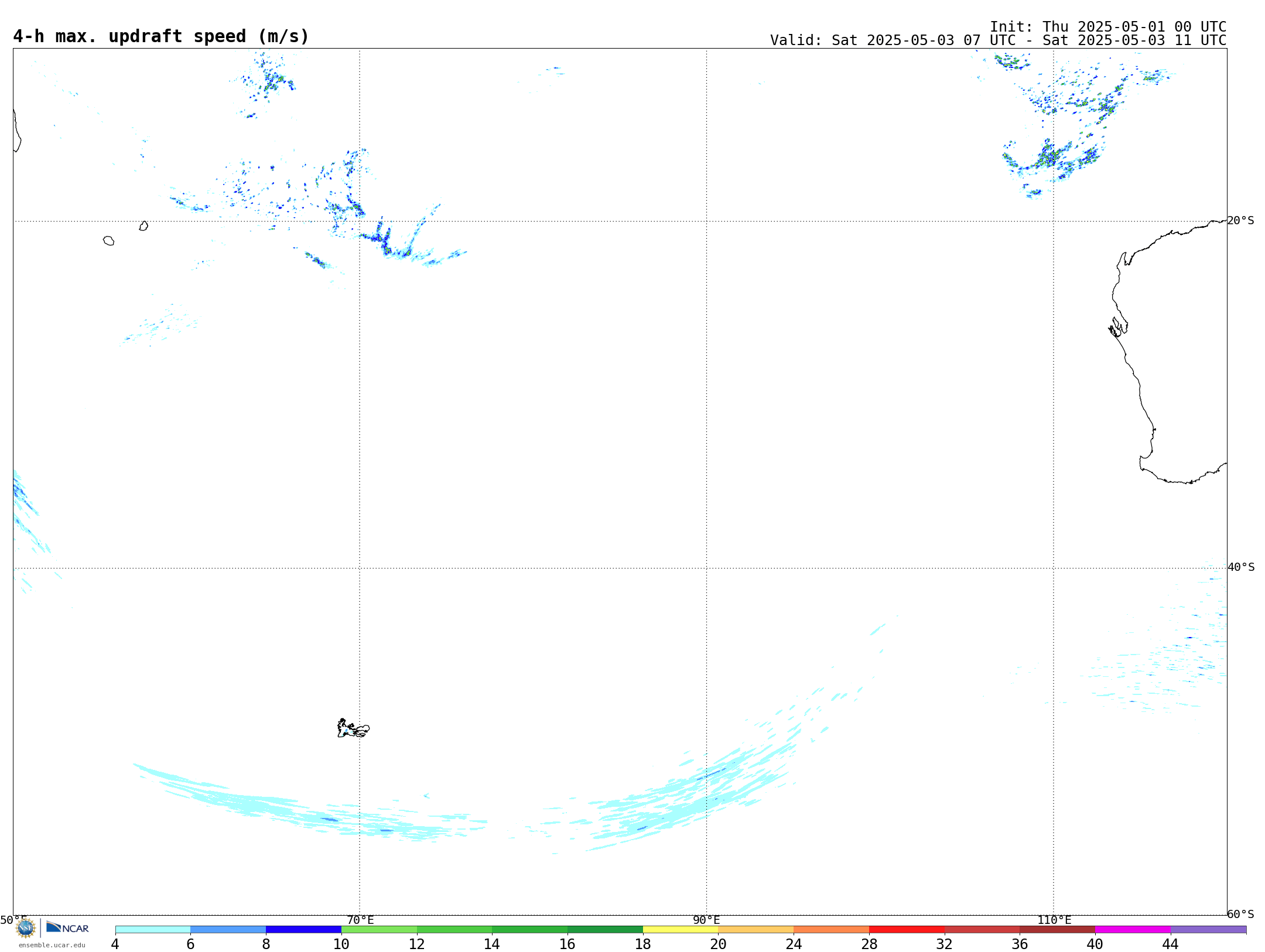Image resolution: width=1265 pixels, height=952 pixels.
Task: Click the orange 24-28 m/s swatch
Action: (x=832, y=930)
